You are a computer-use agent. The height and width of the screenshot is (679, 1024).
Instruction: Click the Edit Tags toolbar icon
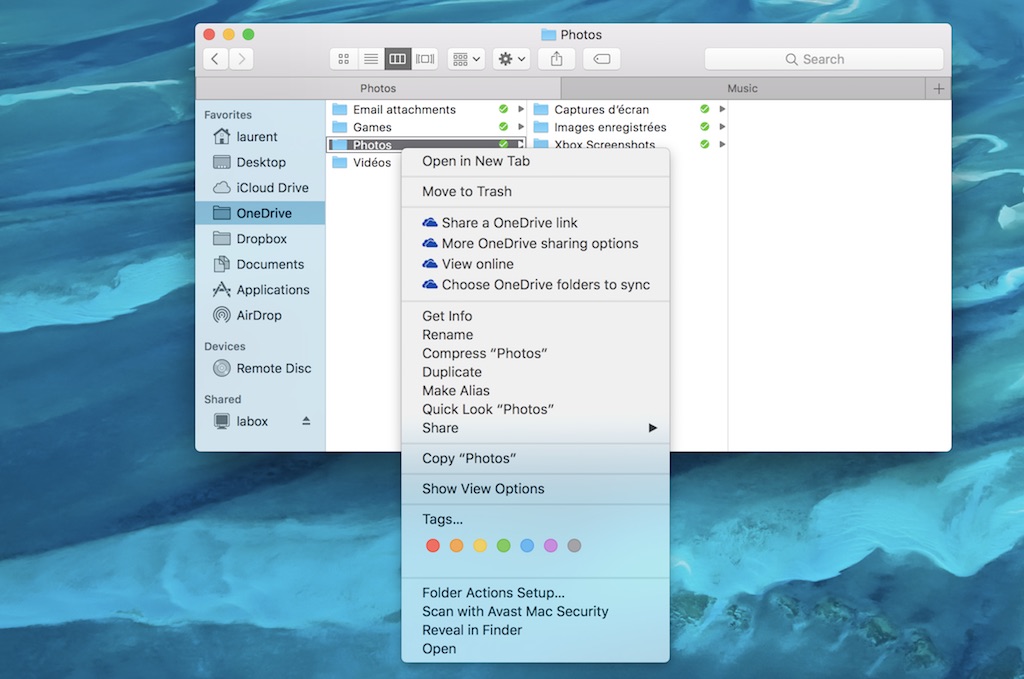coord(601,58)
